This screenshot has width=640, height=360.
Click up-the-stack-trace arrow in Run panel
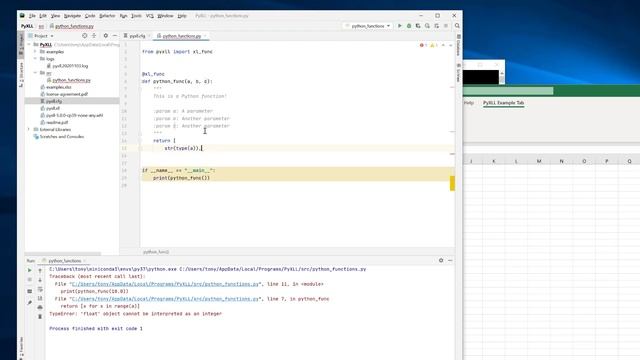40,271
